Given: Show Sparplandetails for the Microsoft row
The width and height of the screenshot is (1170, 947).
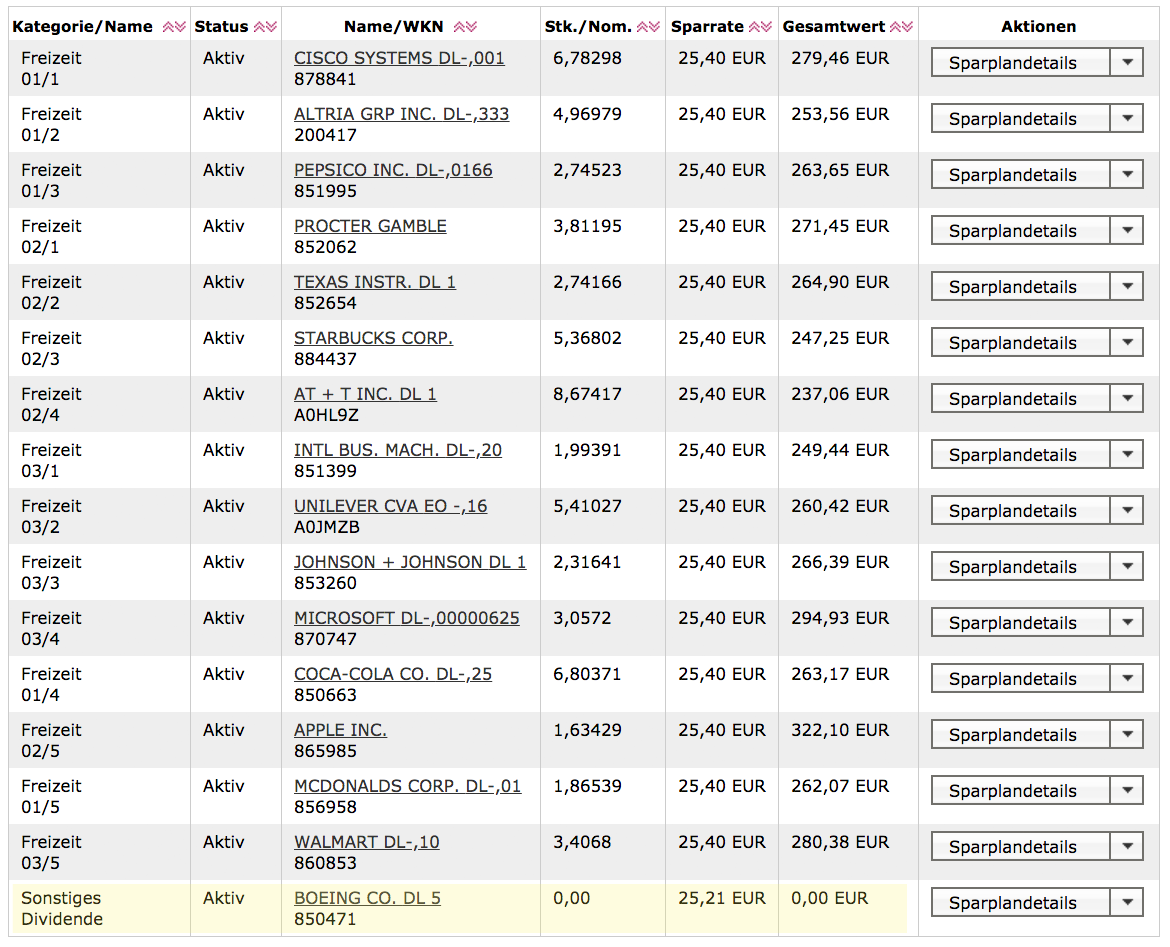Looking at the screenshot, I should (x=1020, y=622).
